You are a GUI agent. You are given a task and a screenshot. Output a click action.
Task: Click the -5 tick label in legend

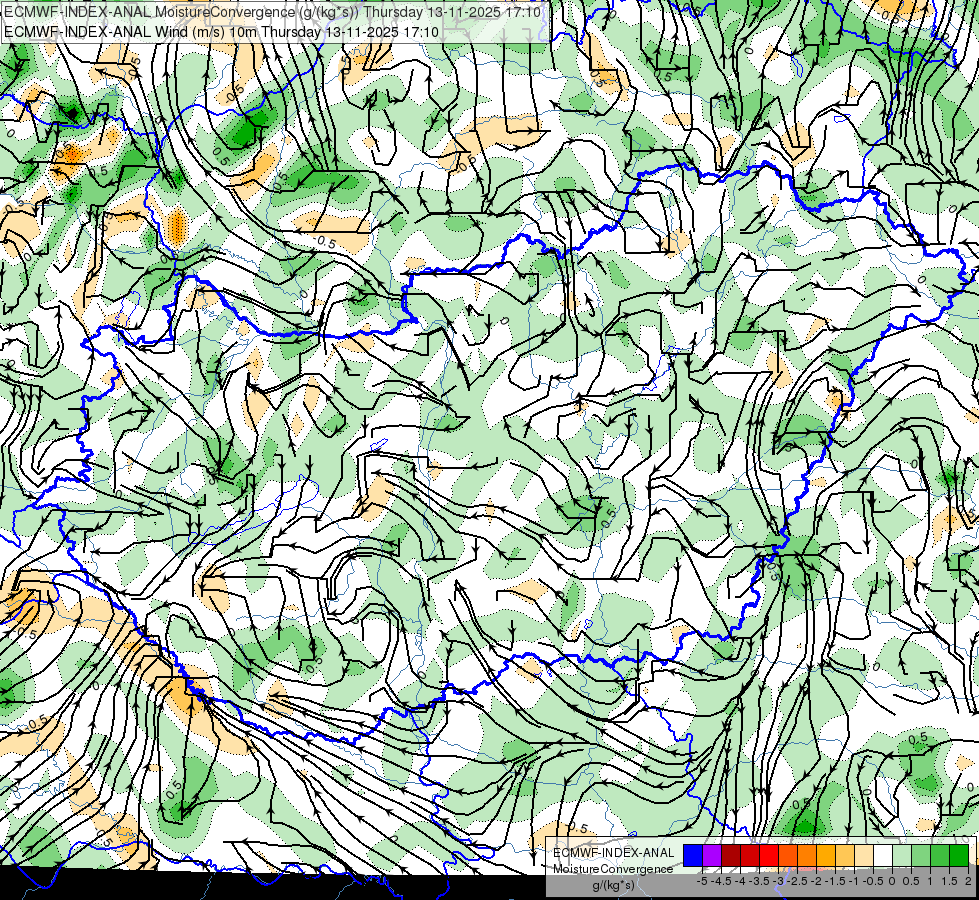coord(702,881)
